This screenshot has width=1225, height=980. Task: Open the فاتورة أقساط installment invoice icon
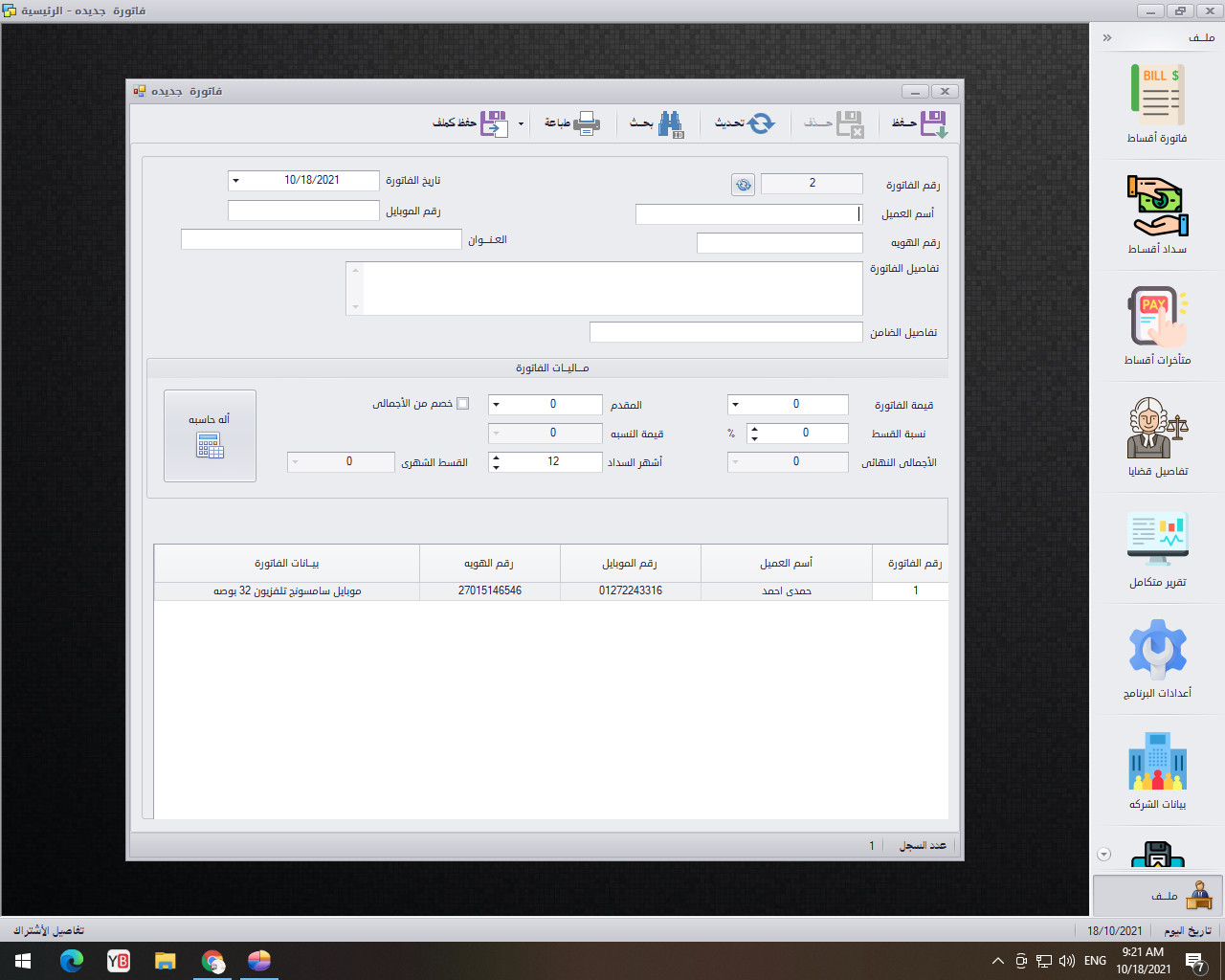tap(1157, 103)
